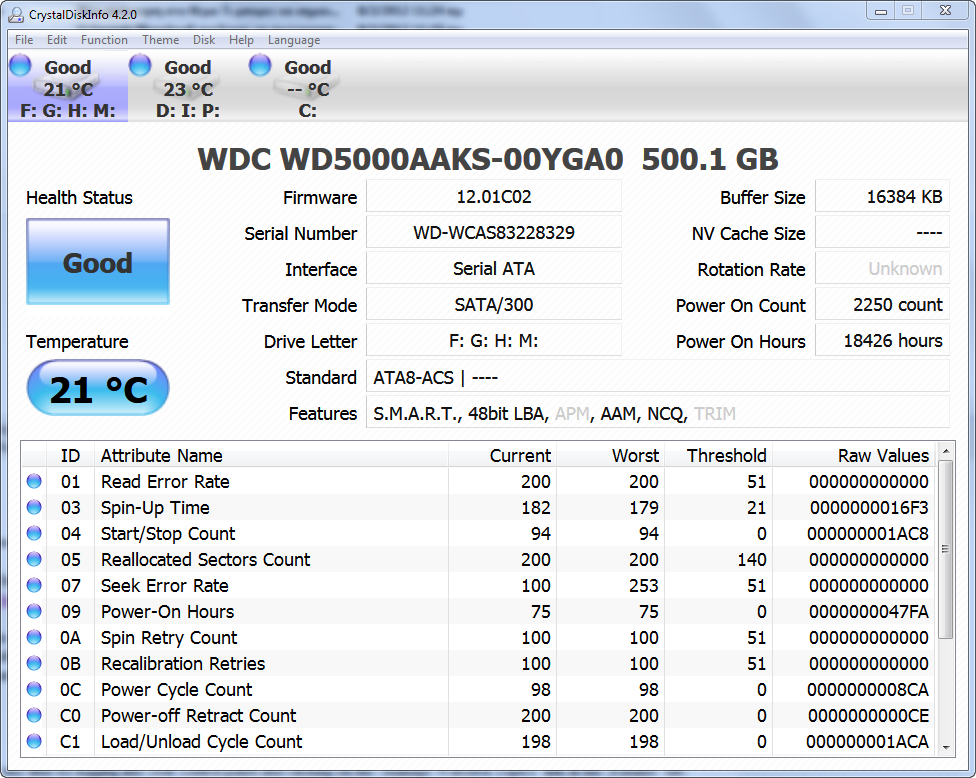Select the Power-On Hours attribute name

tap(167, 612)
